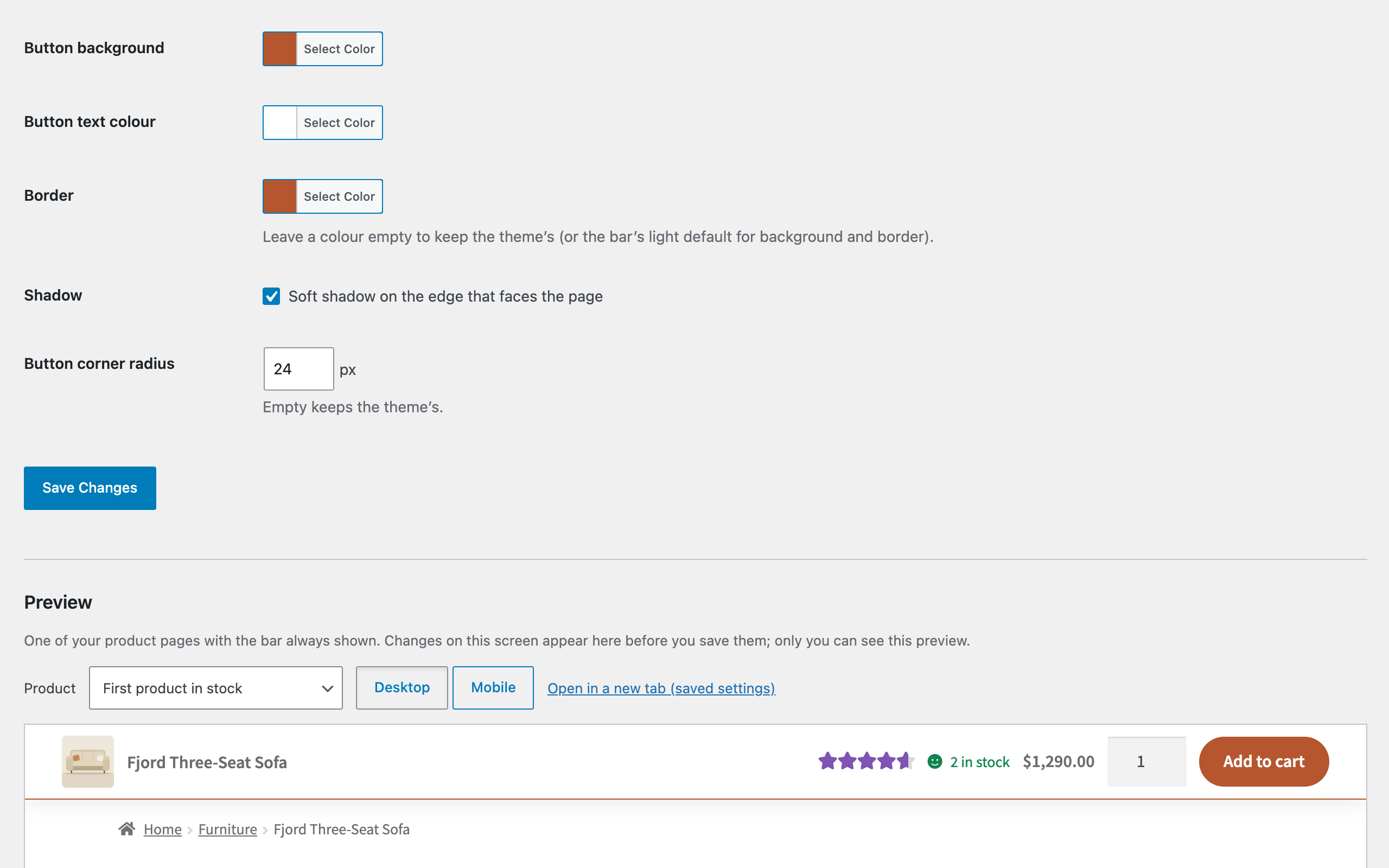Open Select Color for Border
1389x868 pixels.
[x=339, y=196]
